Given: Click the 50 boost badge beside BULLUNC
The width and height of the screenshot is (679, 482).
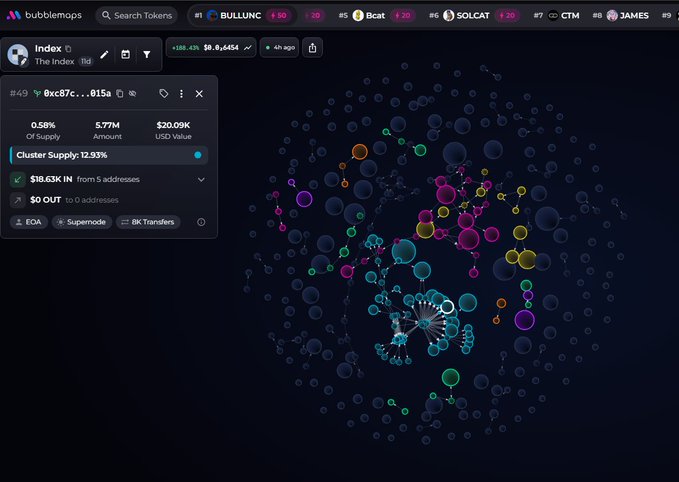Looking at the screenshot, I should point(278,16).
